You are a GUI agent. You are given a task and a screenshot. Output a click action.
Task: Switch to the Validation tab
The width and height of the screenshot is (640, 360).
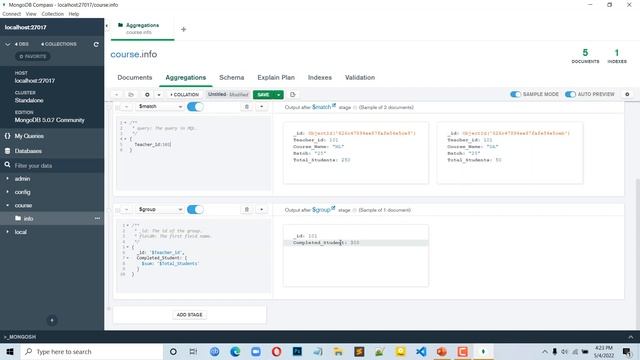tap(360, 78)
